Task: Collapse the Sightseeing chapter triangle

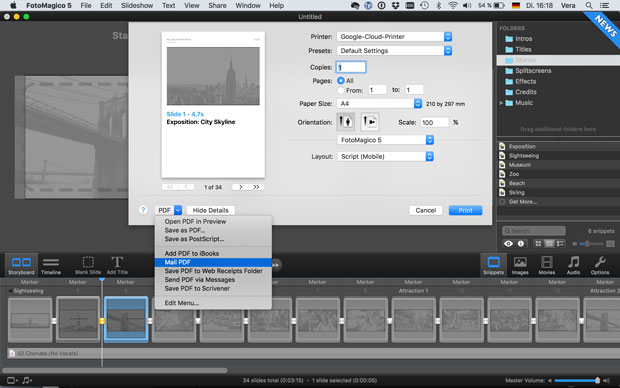Action: [x=10, y=291]
